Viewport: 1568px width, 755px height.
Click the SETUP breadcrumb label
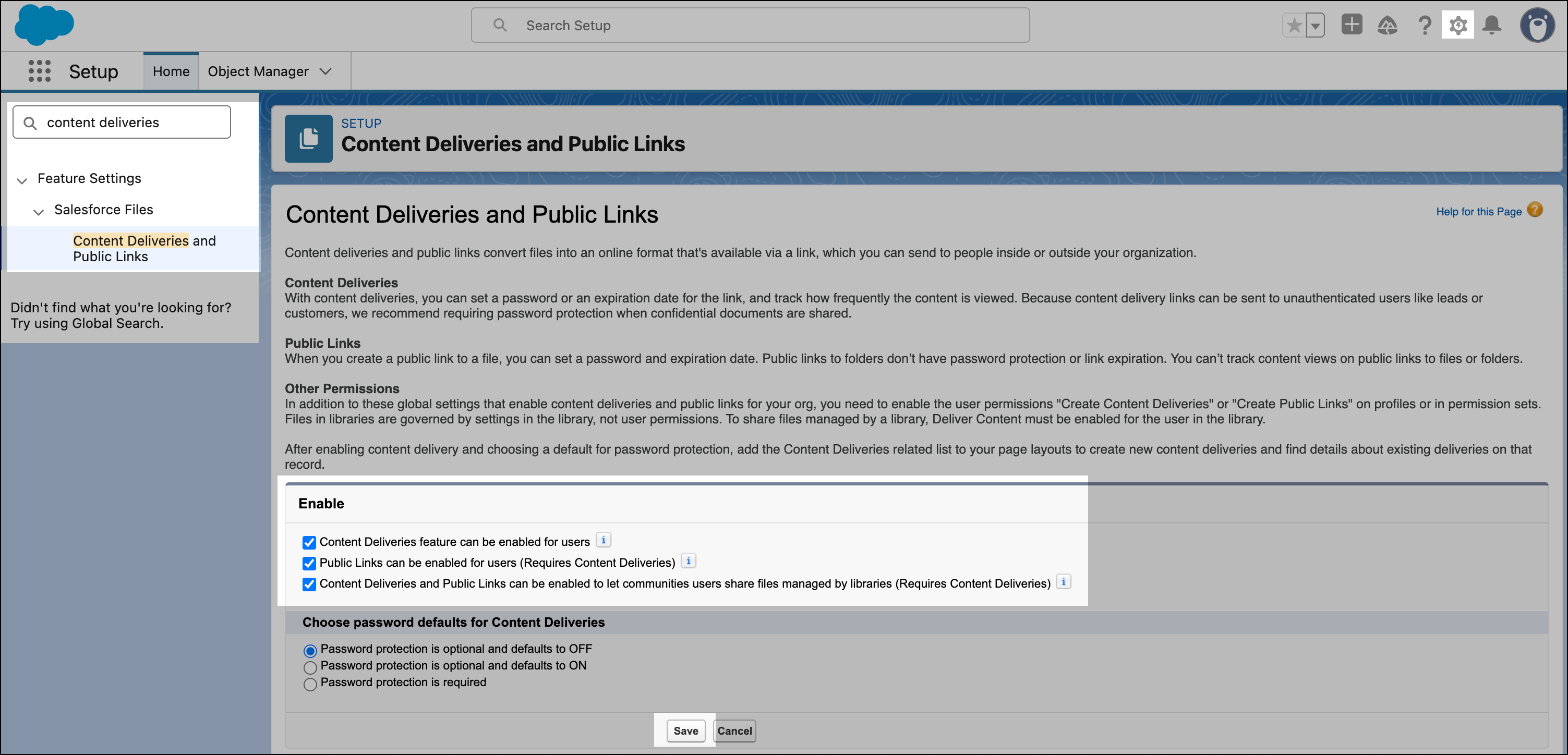361,123
